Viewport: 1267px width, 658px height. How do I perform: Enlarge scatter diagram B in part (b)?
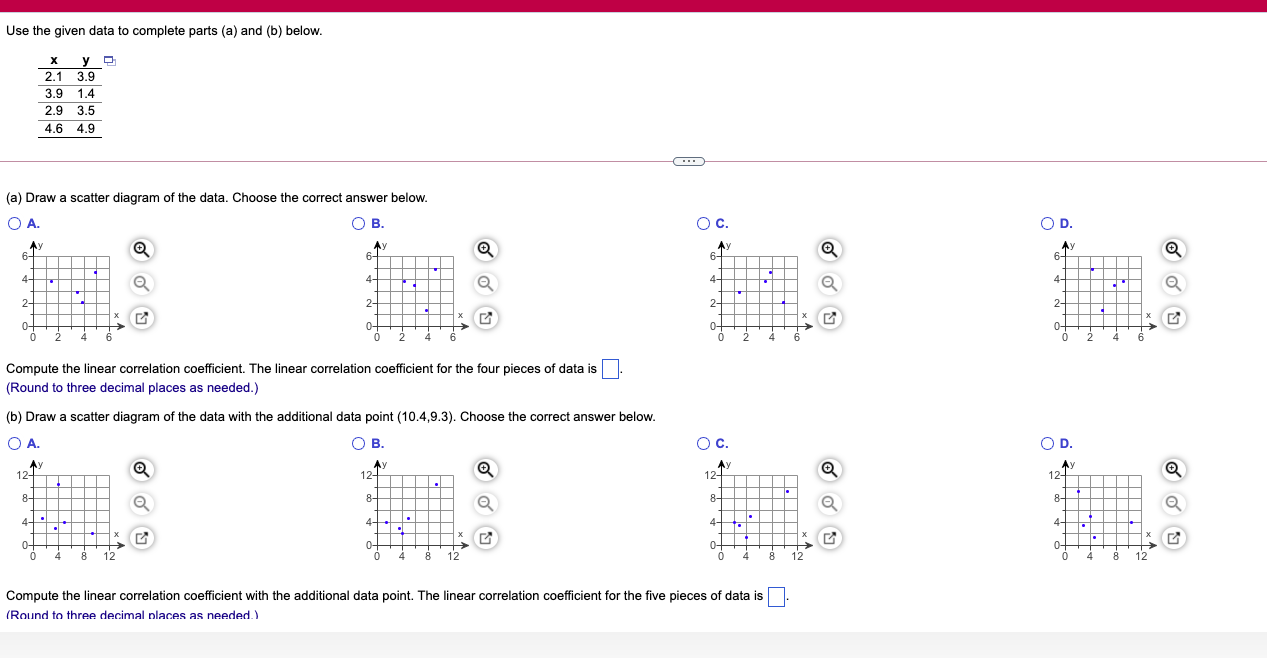click(485, 538)
